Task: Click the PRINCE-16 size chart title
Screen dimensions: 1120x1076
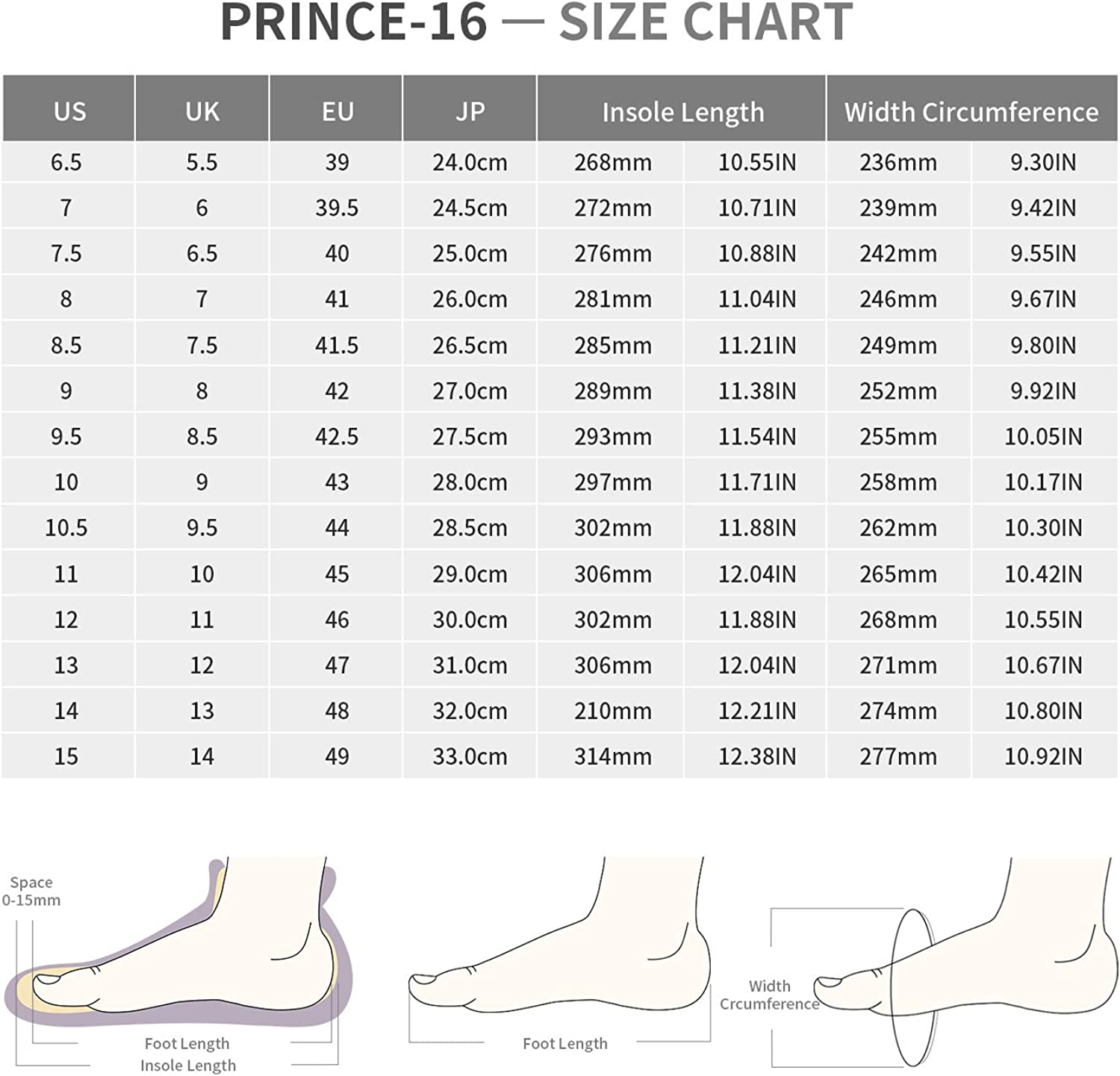Action: (x=537, y=22)
